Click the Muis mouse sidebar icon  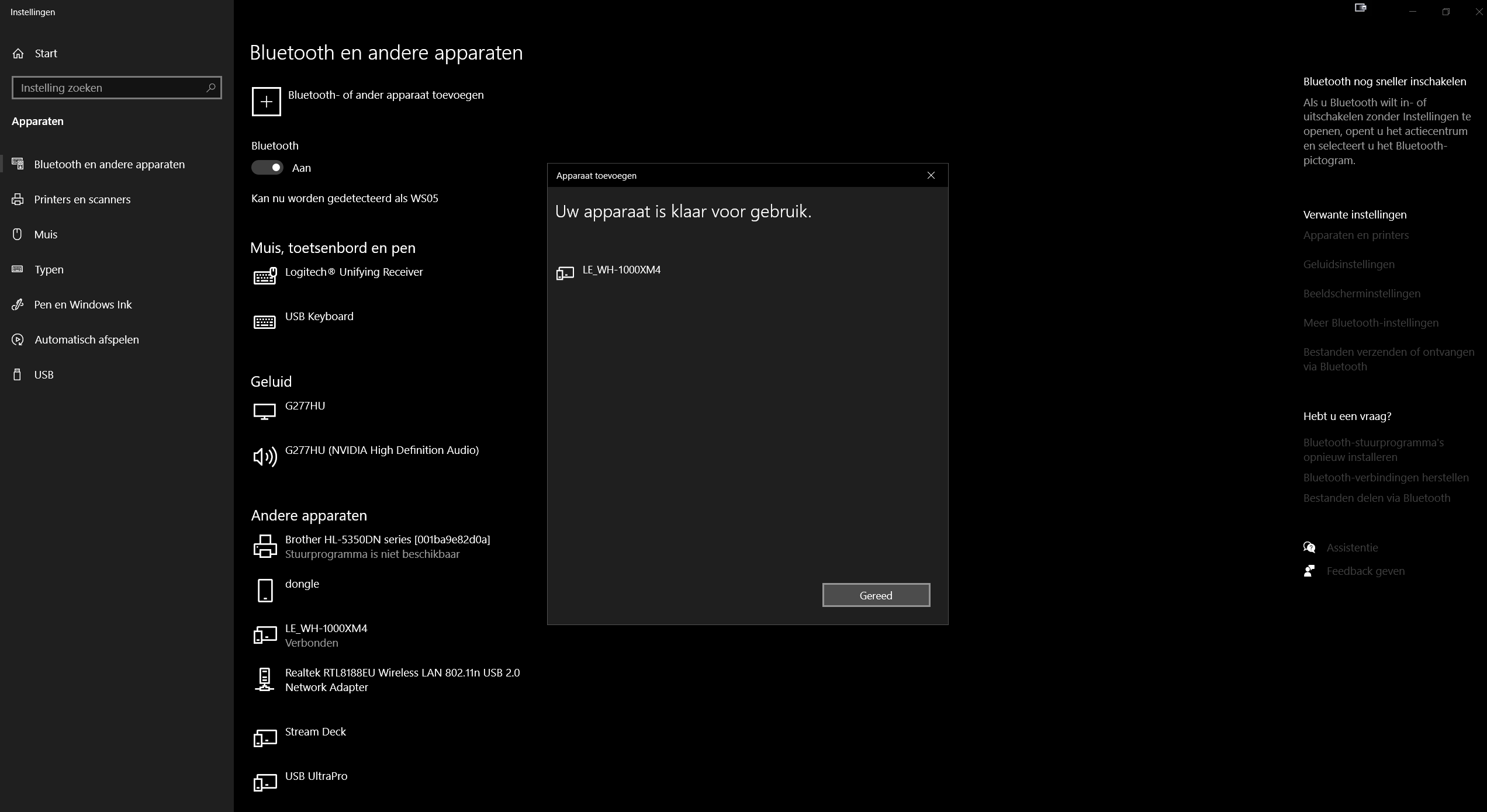(18, 234)
